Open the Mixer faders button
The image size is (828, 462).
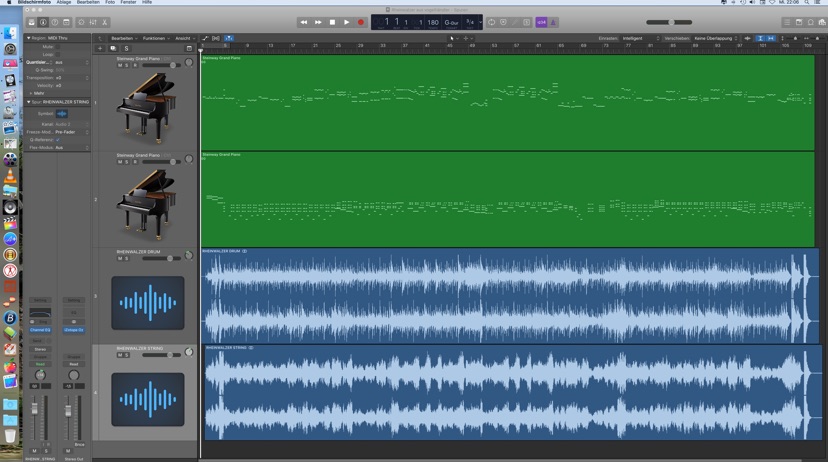(x=93, y=22)
